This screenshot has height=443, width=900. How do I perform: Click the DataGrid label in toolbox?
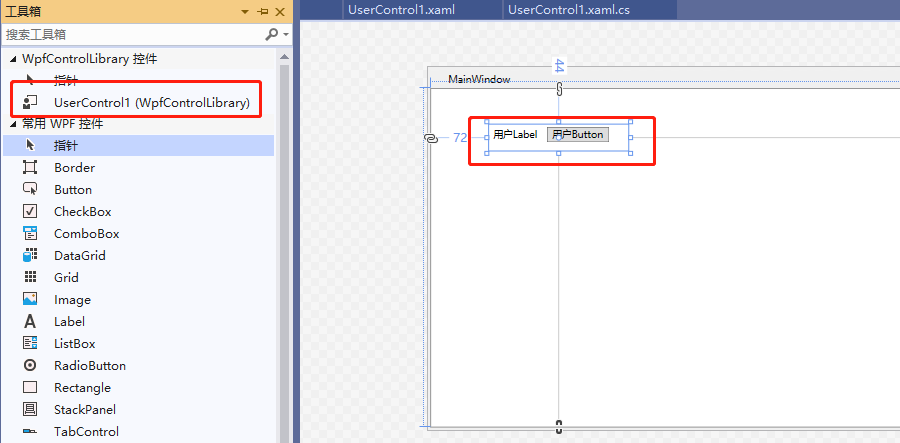click(x=80, y=255)
